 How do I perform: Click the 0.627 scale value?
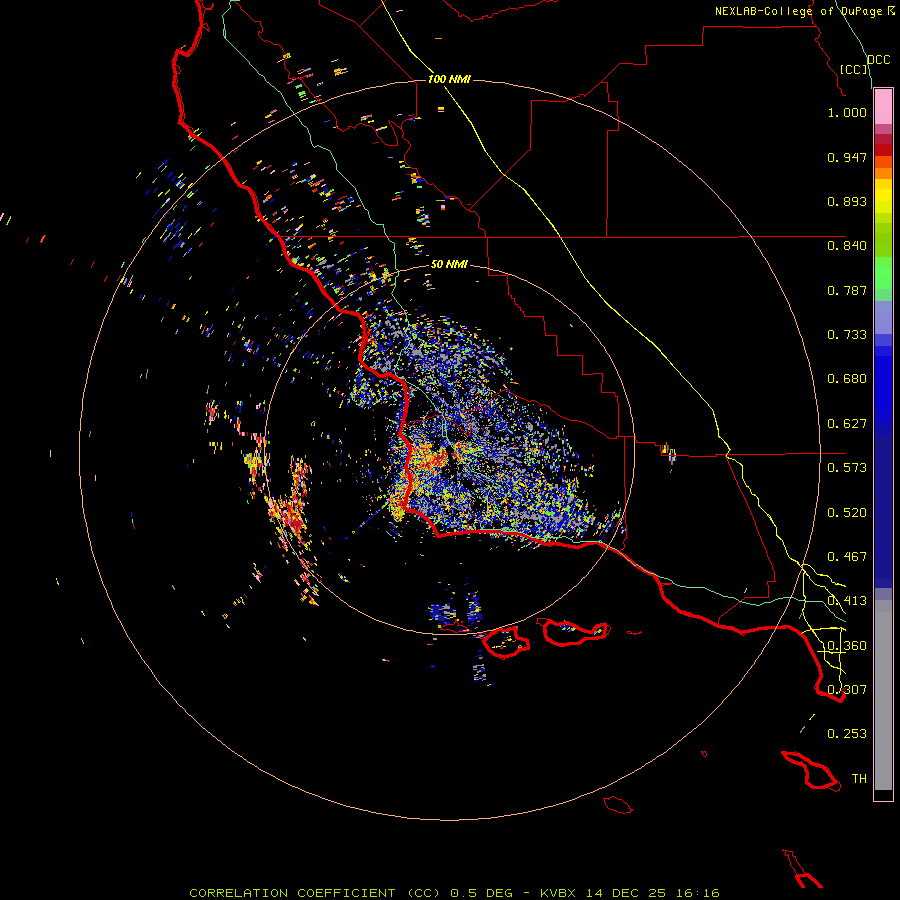(847, 424)
